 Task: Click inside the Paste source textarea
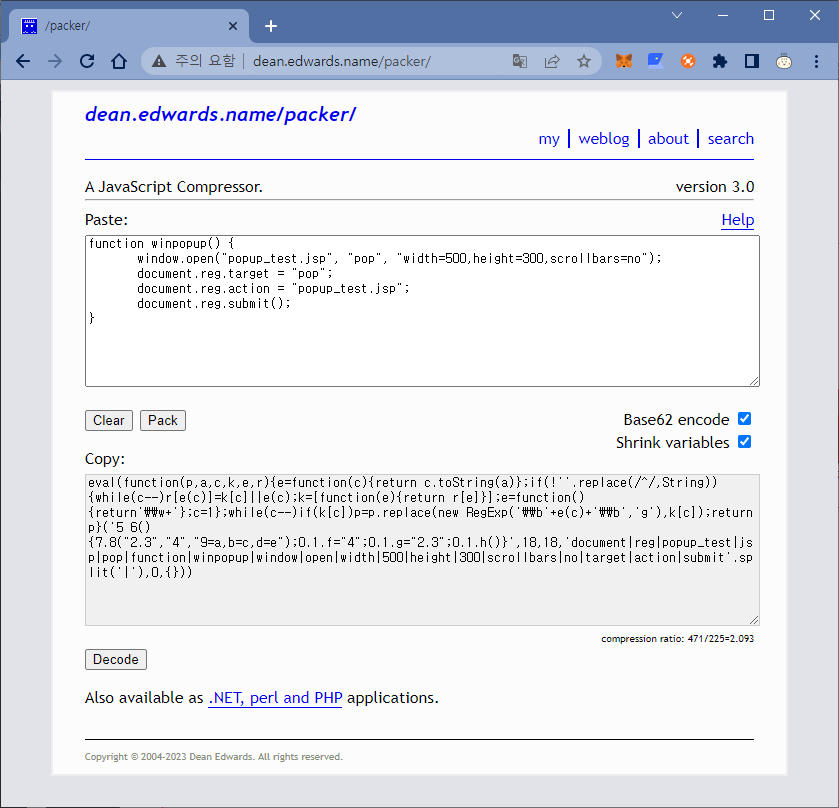click(x=422, y=311)
